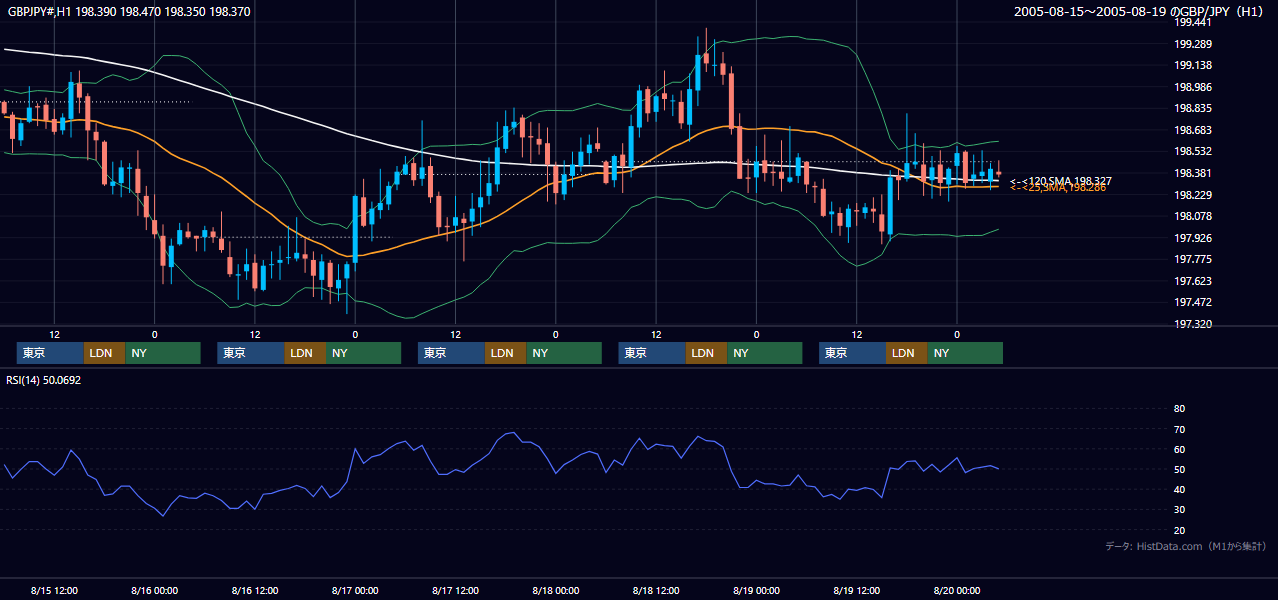Click the 8/18 12:00 date label

[656, 590]
